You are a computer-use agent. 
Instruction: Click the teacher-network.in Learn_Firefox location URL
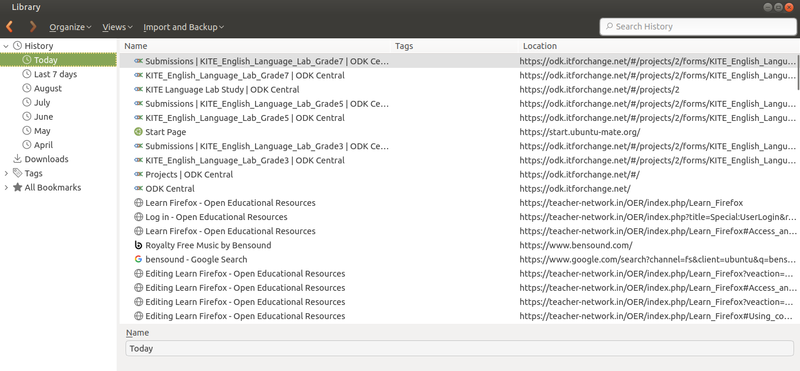[631, 203]
